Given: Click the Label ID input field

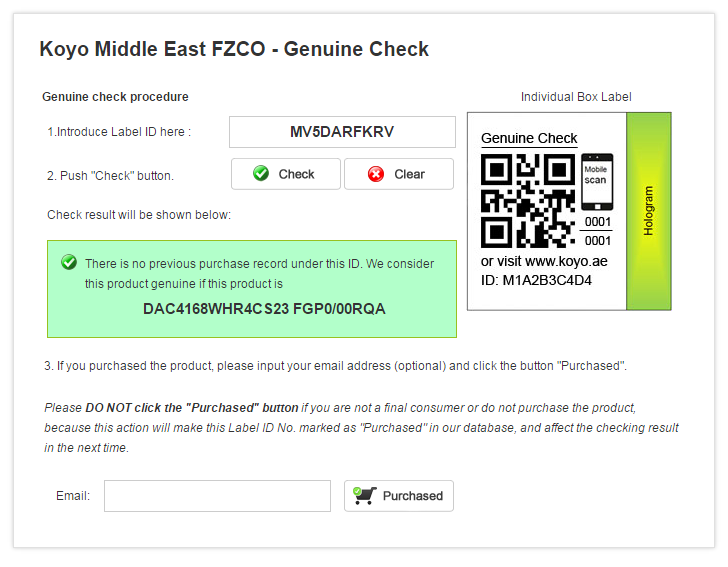Looking at the screenshot, I should coord(342,132).
